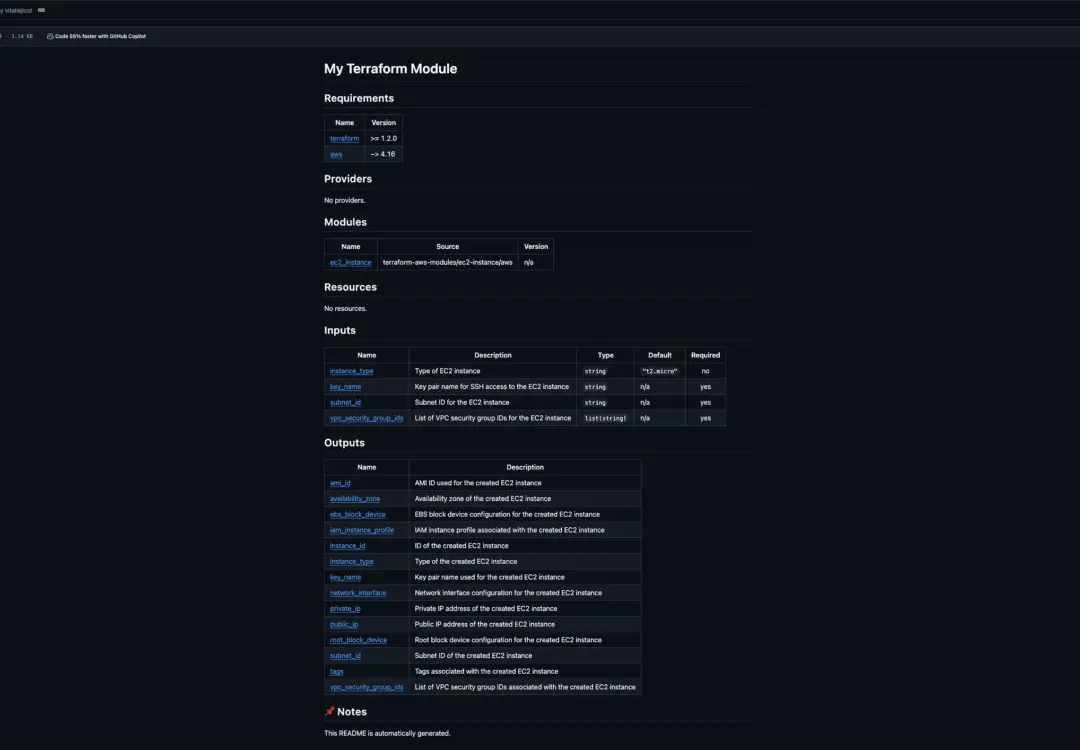This screenshot has height=750, width=1080.
Task: Open the root_block_device output link
Action: (358, 640)
